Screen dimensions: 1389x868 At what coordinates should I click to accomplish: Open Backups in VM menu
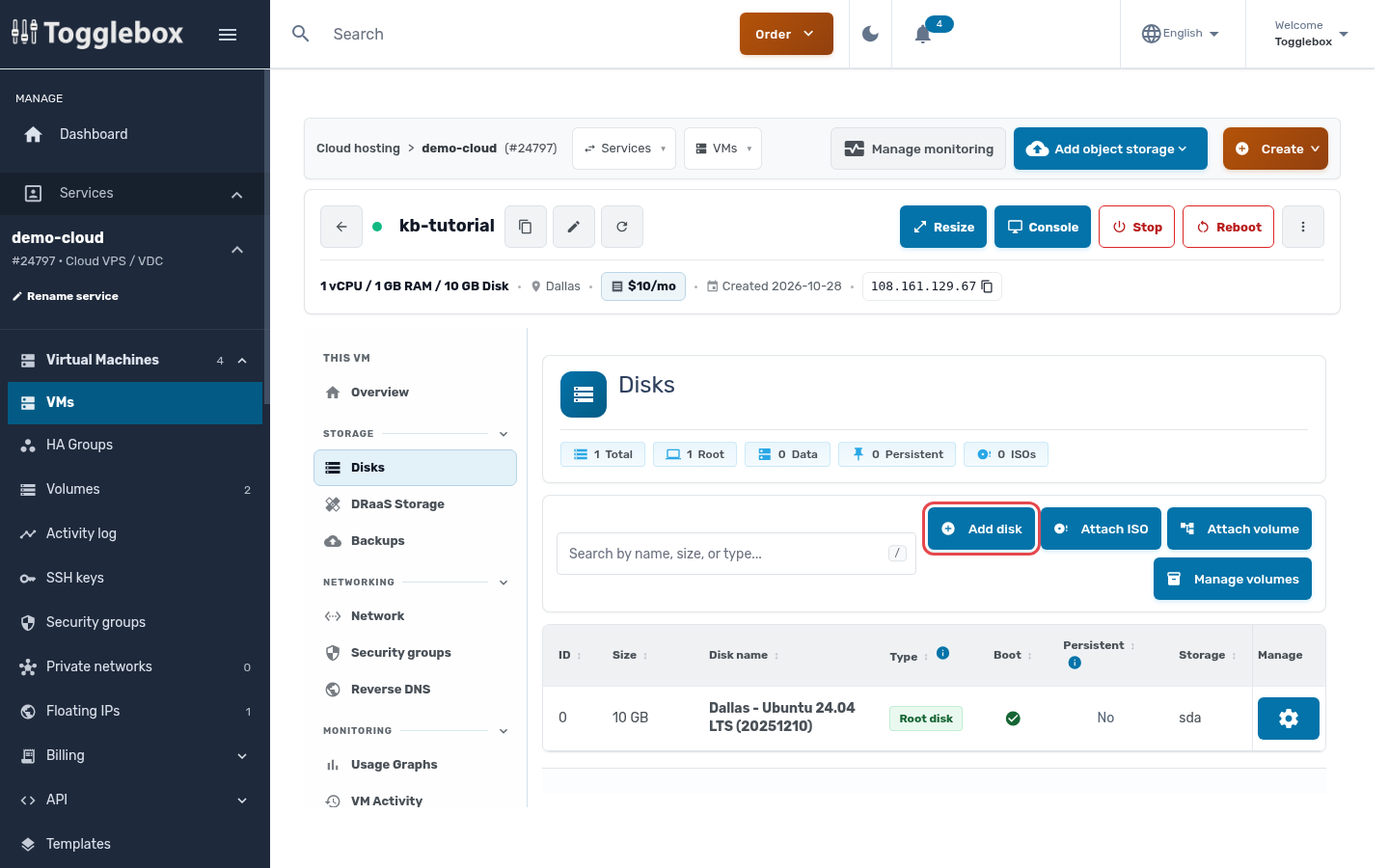pos(415,541)
